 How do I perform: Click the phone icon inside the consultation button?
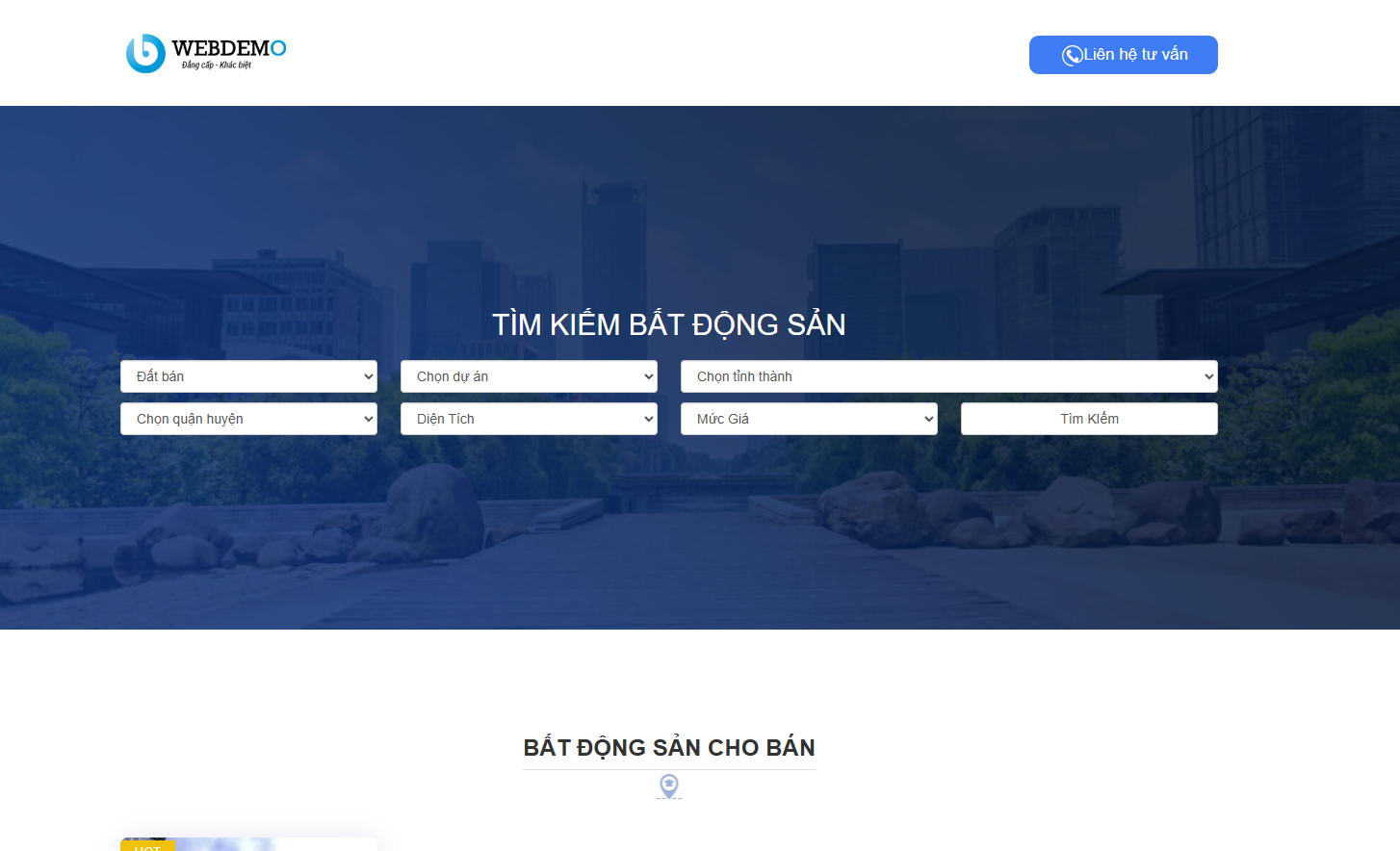point(1071,55)
